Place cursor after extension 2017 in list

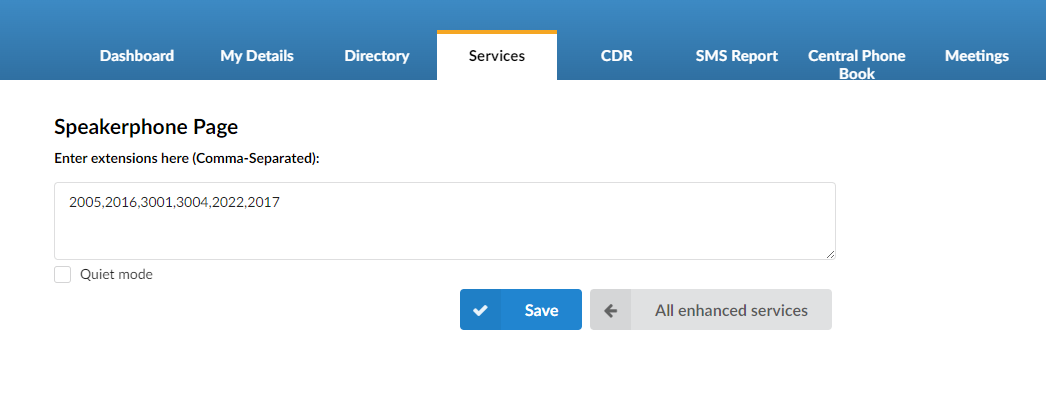[x=280, y=202]
